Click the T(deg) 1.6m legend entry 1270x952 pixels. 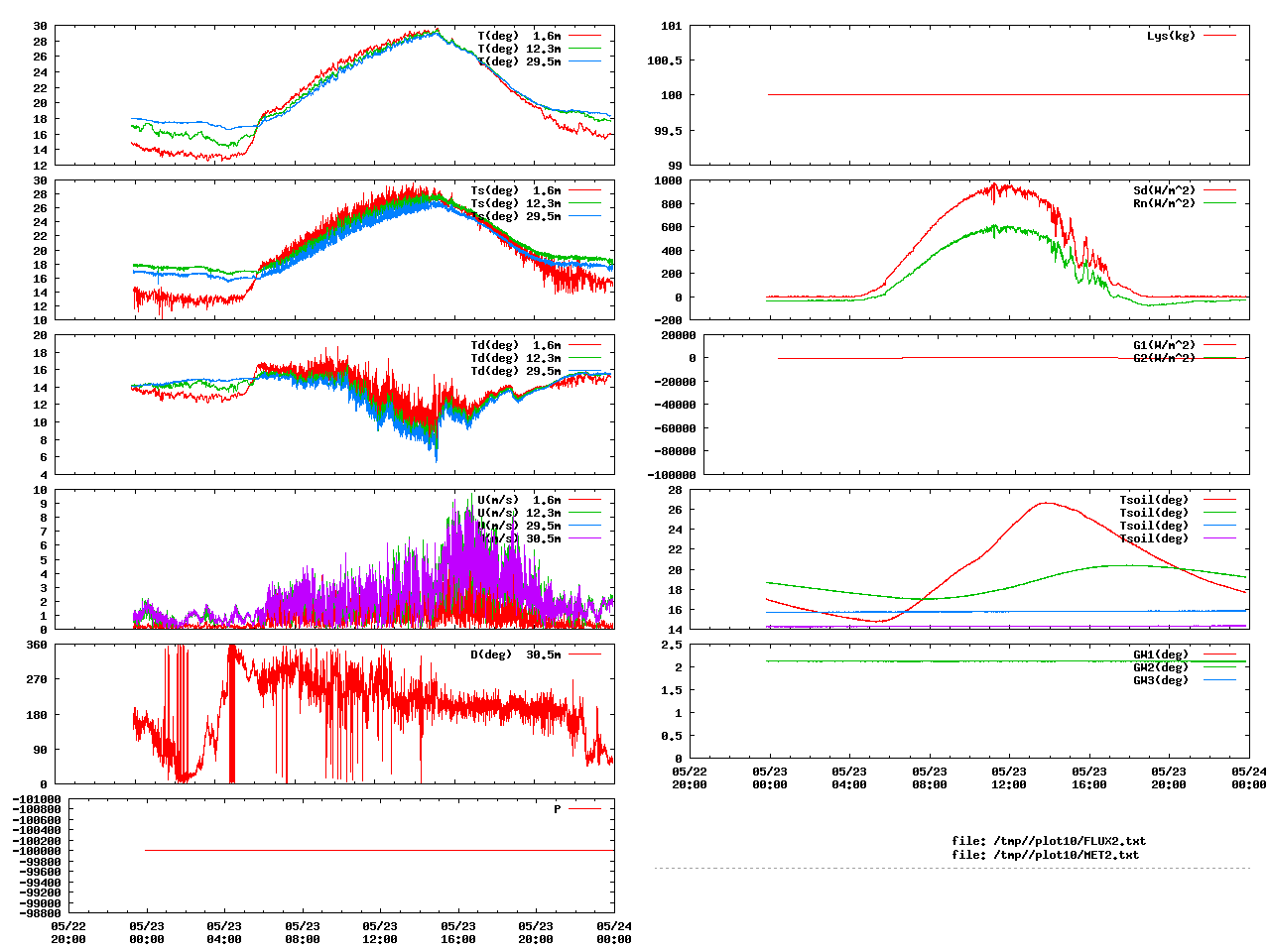(519, 36)
